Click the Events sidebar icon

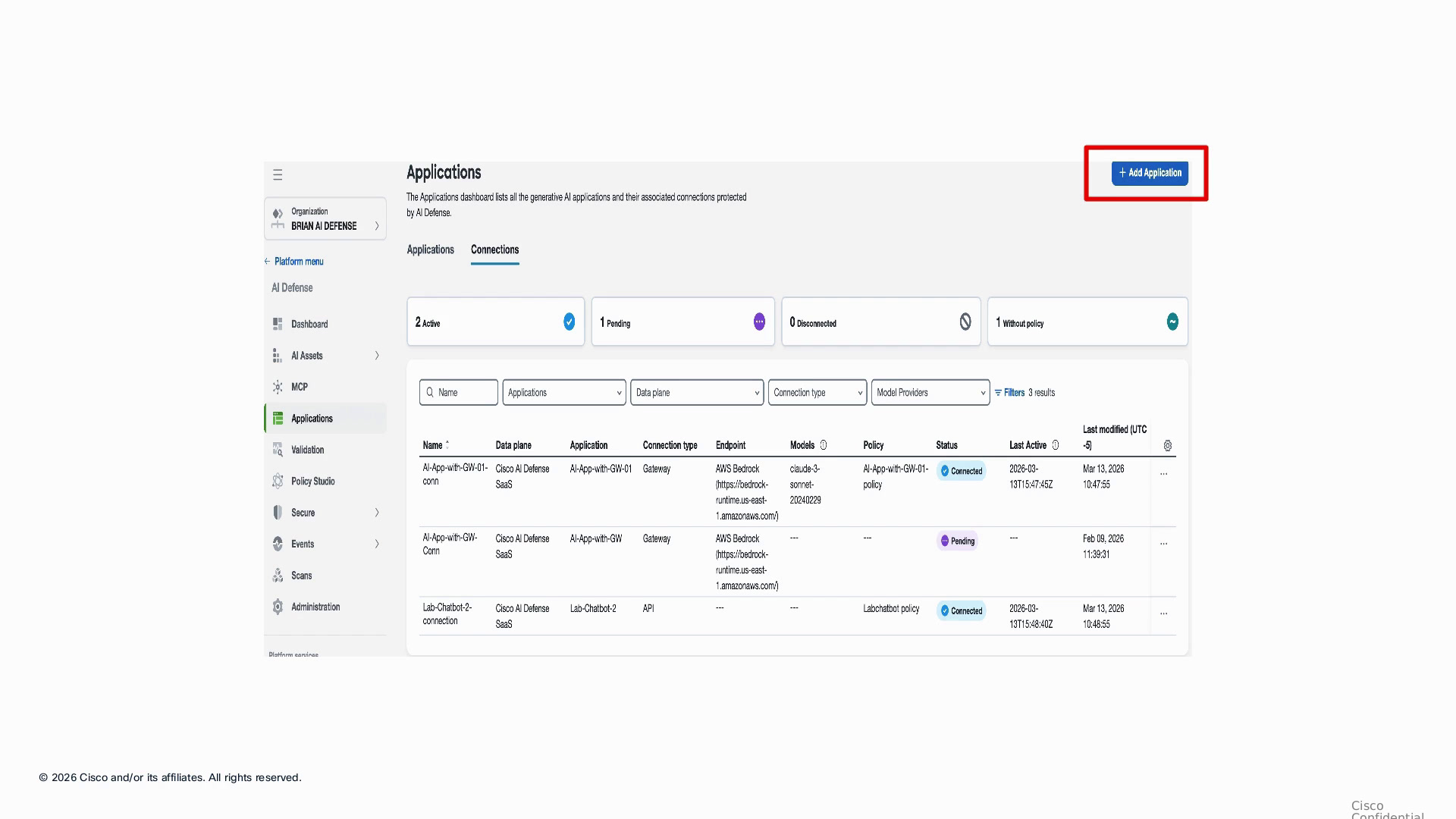[278, 544]
